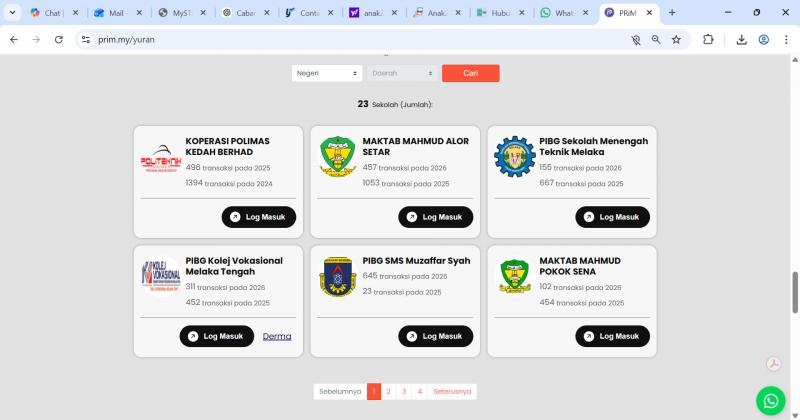Open the Negeri dropdown
The height and width of the screenshot is (420, 800).
327,73
